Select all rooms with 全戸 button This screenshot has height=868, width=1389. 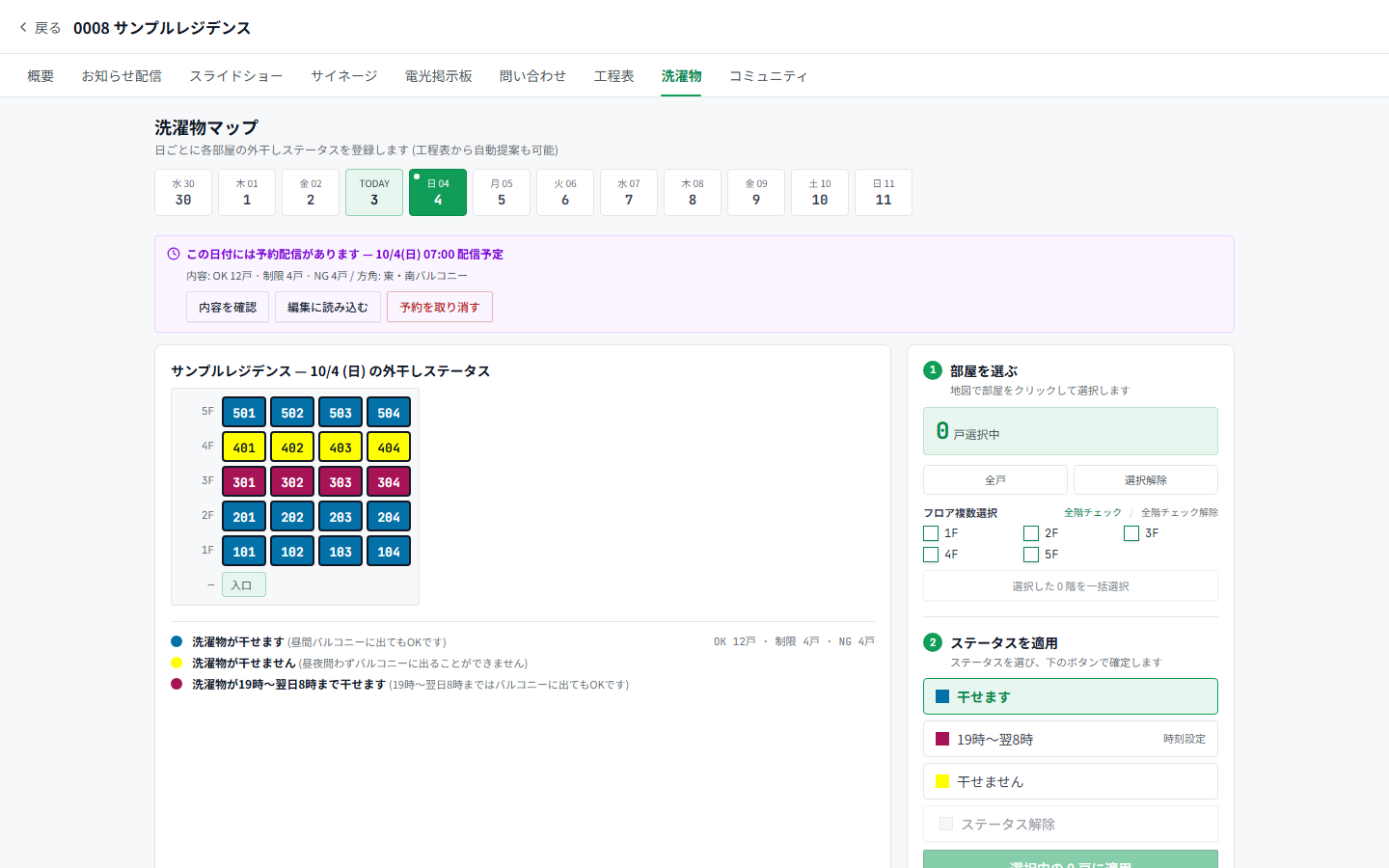[x=995, y=479]
